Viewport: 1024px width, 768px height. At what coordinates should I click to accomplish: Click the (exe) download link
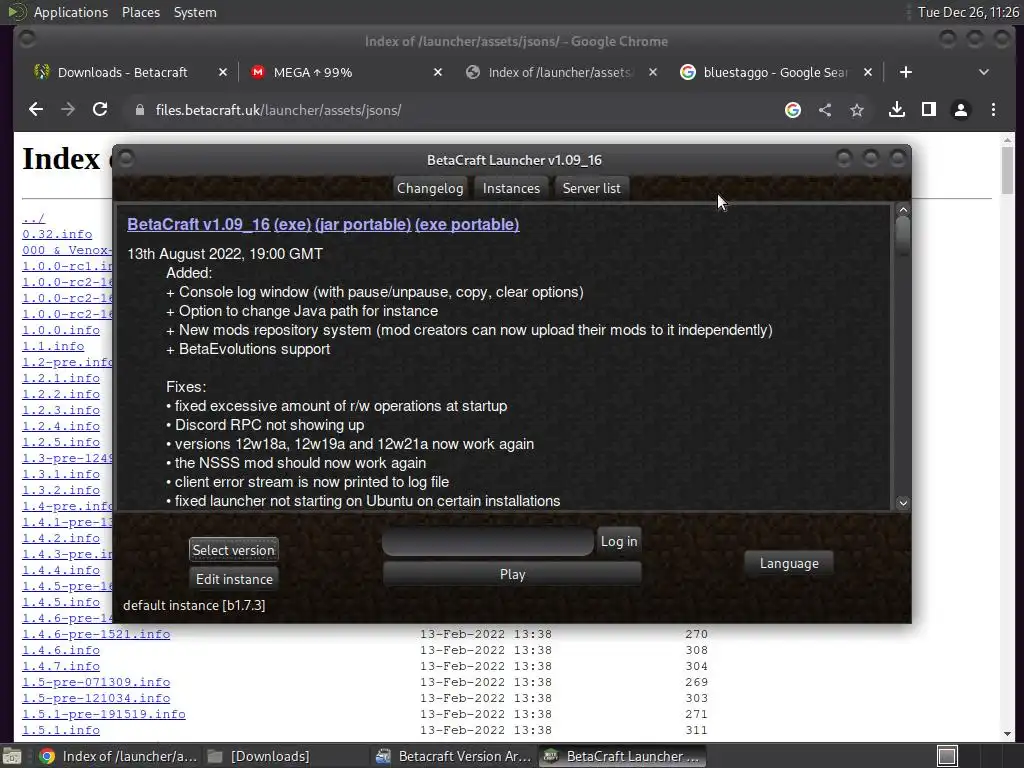(x=293, y=225)
